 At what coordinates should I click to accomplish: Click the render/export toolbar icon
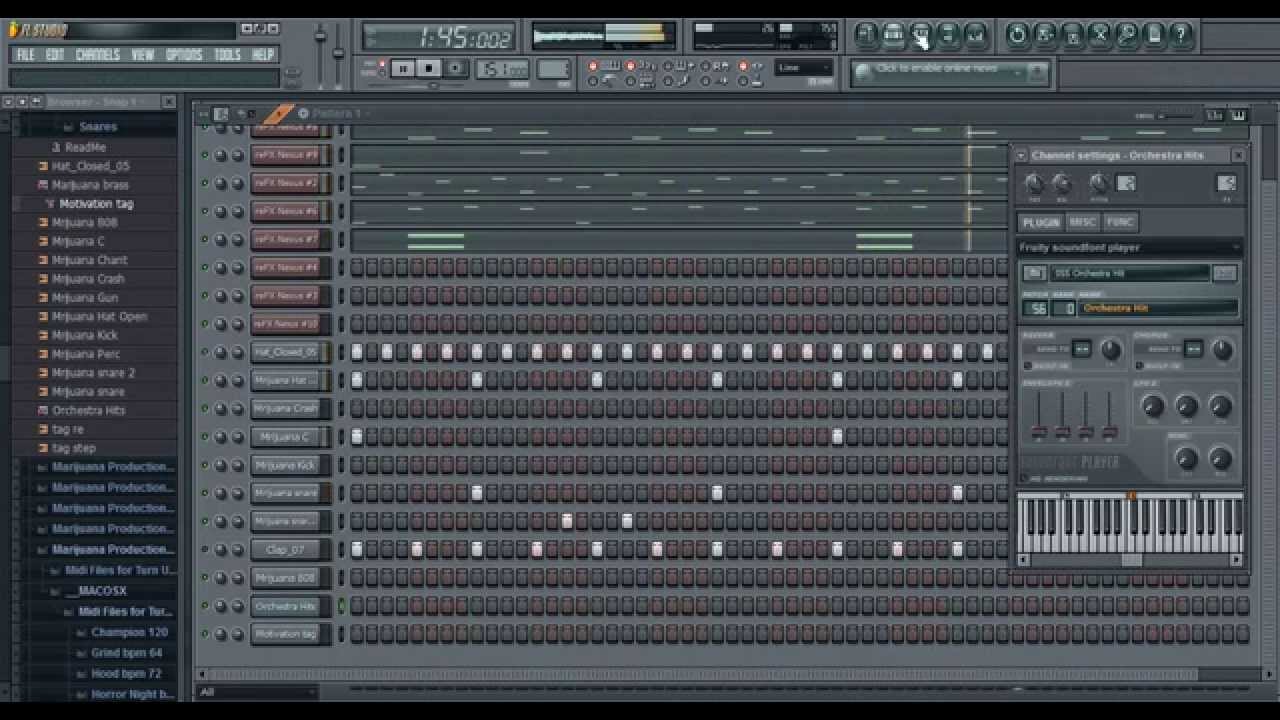1072,35
